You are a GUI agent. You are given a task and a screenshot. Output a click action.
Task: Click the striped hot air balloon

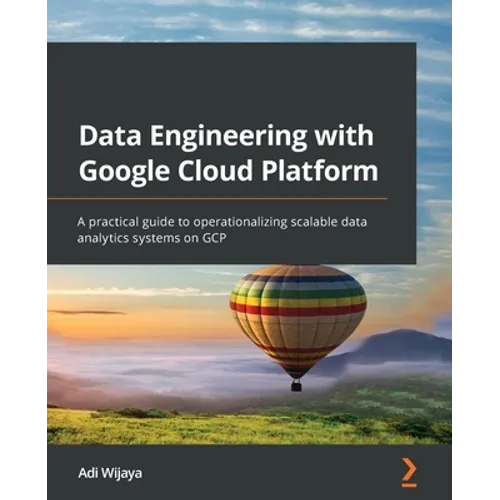pos(298,328)
